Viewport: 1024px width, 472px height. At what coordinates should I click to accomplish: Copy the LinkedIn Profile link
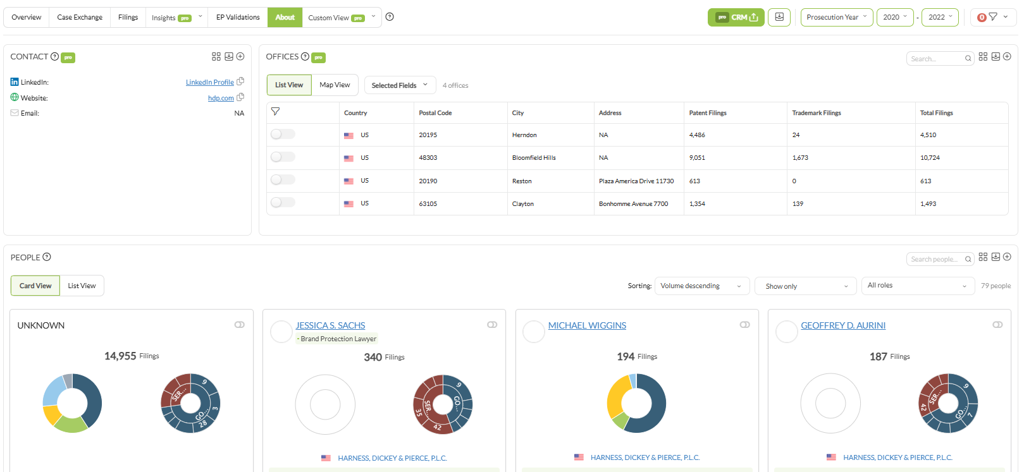pyautogui.click(x=240, y=82)
